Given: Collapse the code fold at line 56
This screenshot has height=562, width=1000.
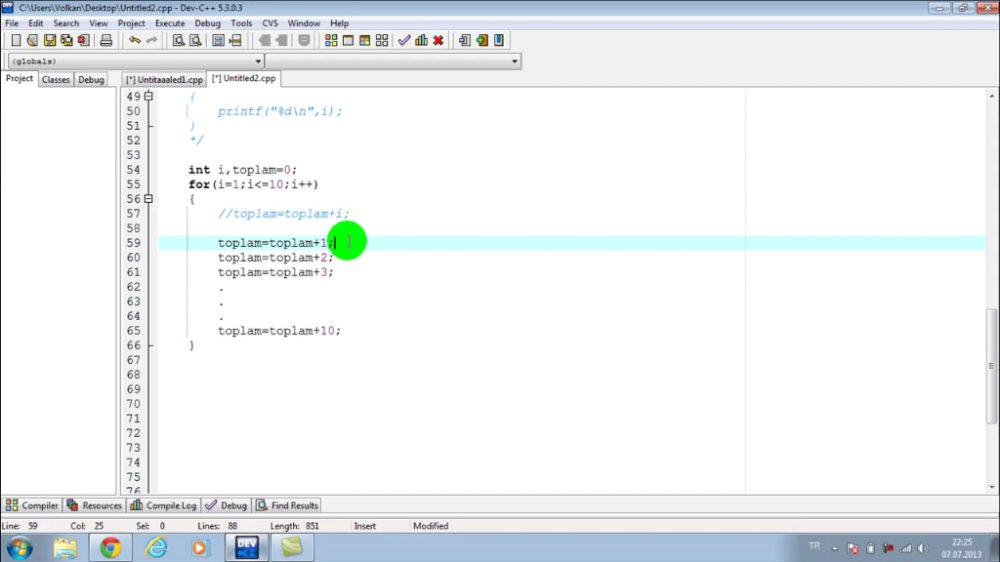Looking at the screenshot, I should tap(149, 199).
